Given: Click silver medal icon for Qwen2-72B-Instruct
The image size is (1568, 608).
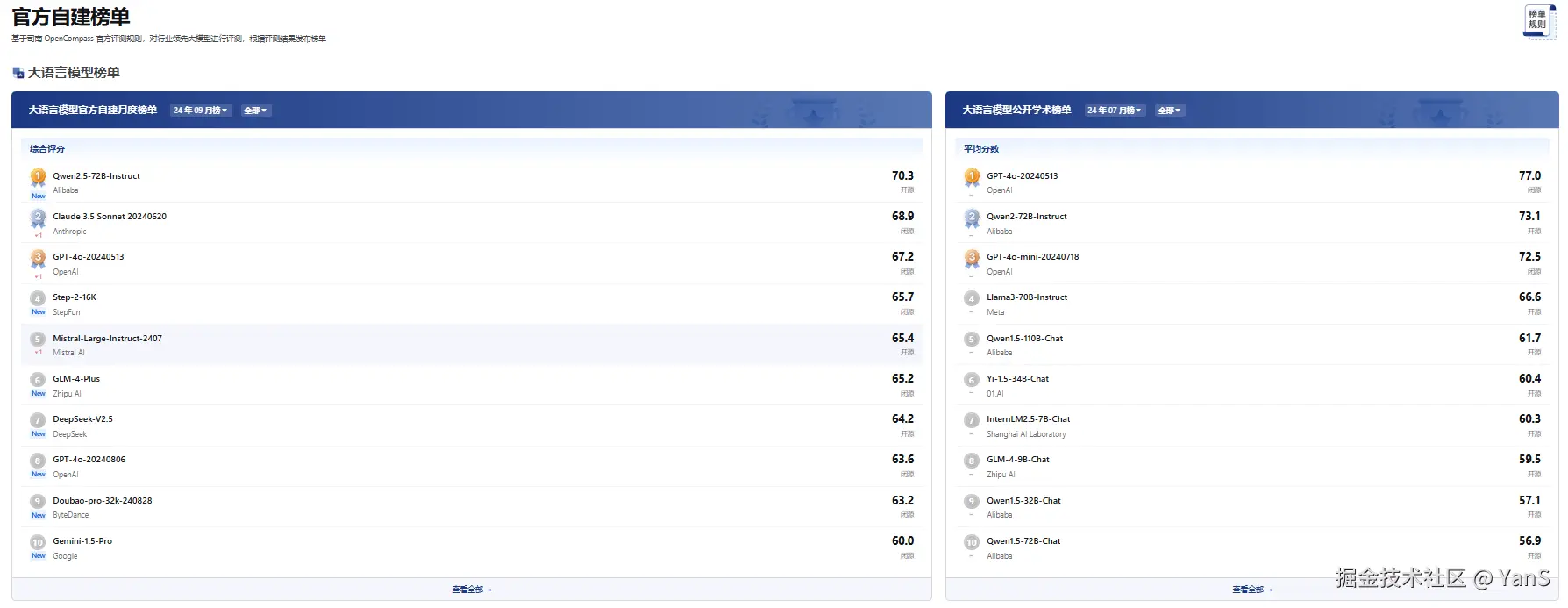Looking at the screenshot, I should [972, 218].
